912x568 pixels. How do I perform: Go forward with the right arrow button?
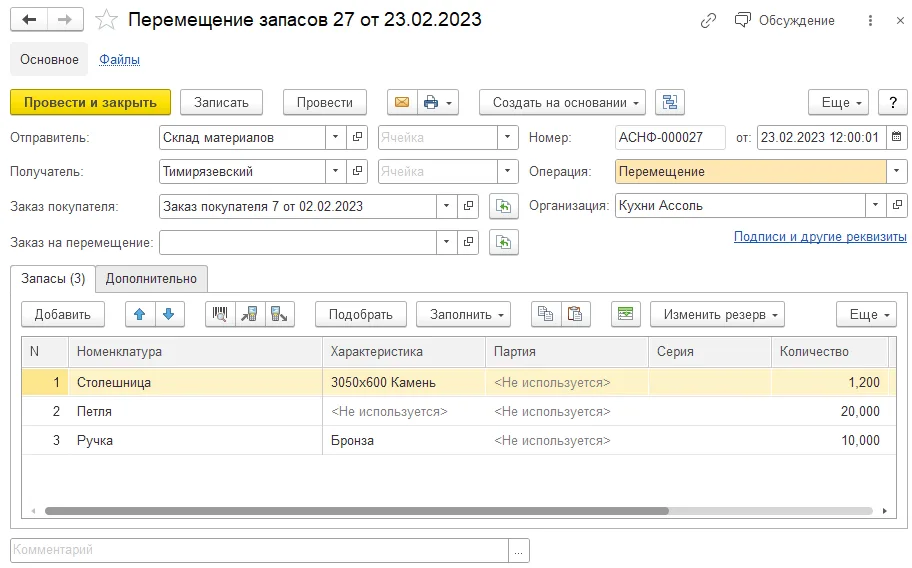click(65, 20)
